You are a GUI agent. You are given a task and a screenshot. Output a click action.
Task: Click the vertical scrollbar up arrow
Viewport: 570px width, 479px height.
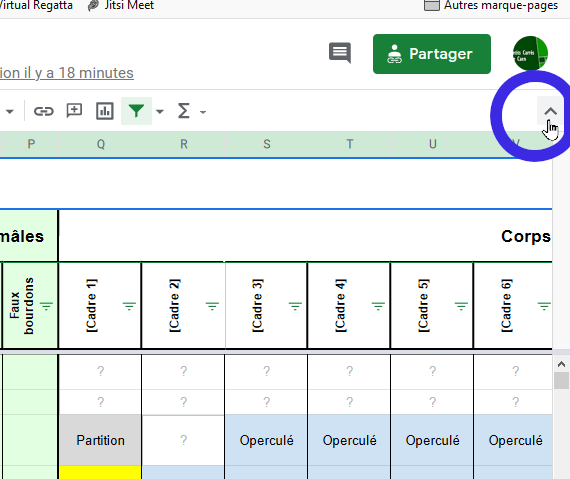(561, 364)
